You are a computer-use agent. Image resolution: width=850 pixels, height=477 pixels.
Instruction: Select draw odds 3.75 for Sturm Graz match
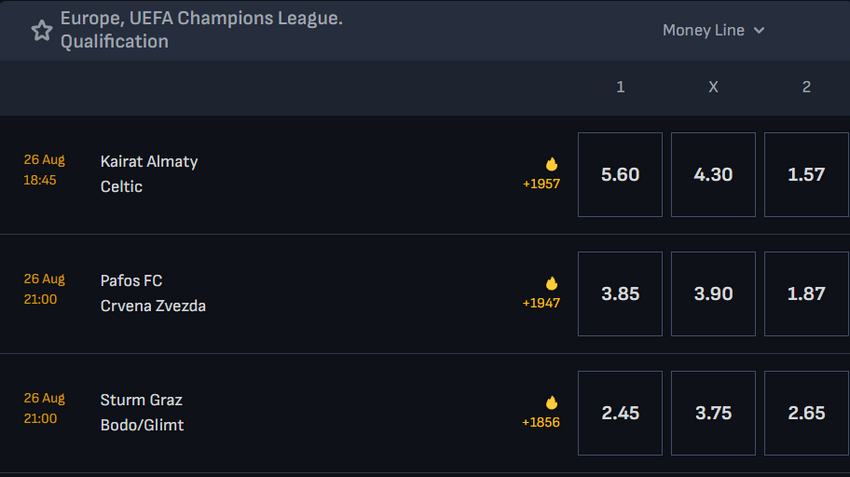tap(713, 413)
